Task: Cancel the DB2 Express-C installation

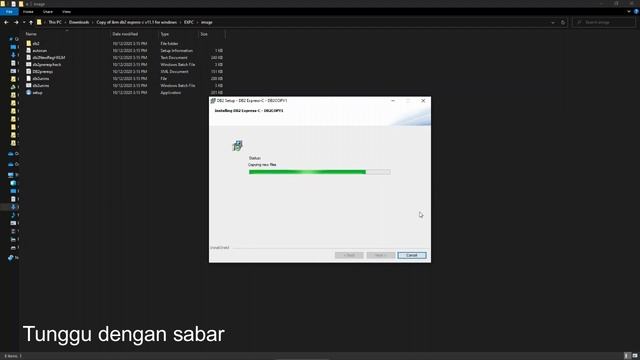Action: pyautogui.click(x=412, y=255)
